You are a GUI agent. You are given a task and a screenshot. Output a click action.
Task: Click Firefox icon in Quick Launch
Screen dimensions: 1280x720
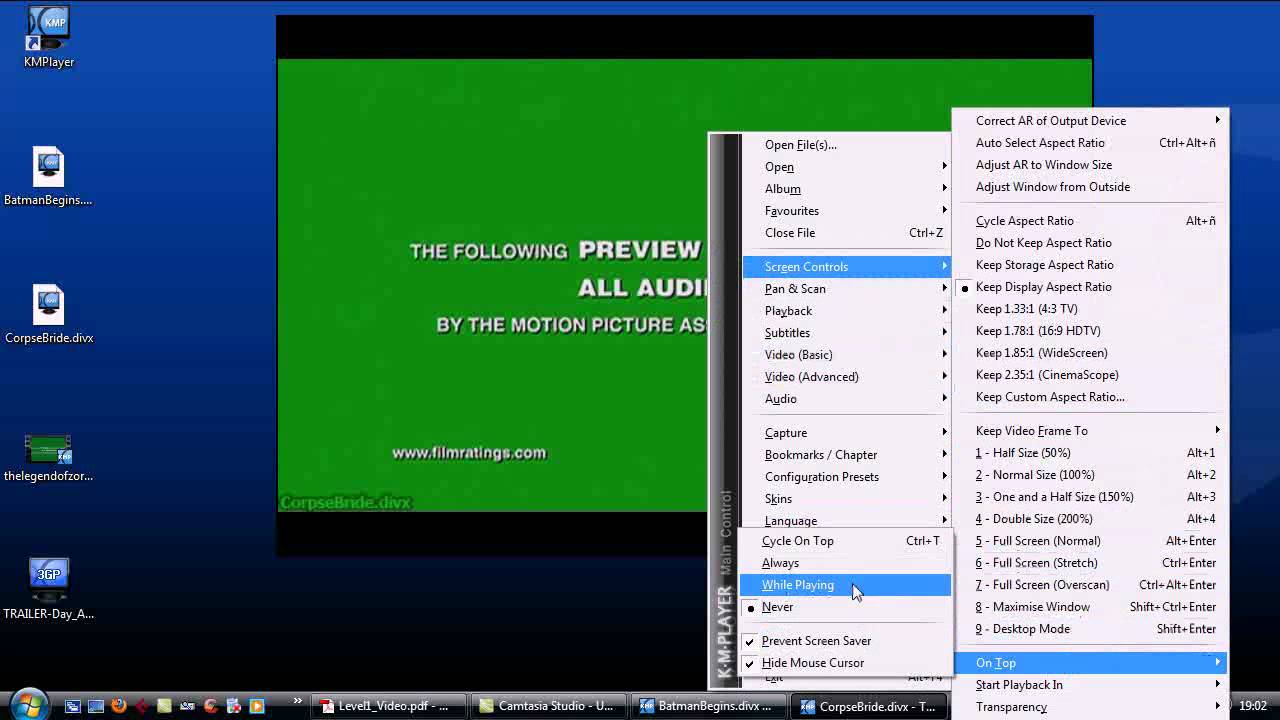[x=119, y=705]
